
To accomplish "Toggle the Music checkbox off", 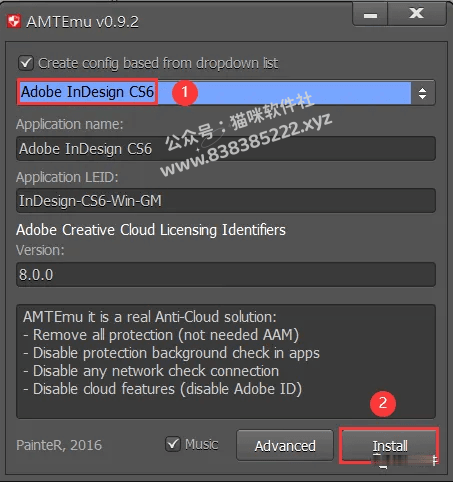I will (x=173, y=444).
